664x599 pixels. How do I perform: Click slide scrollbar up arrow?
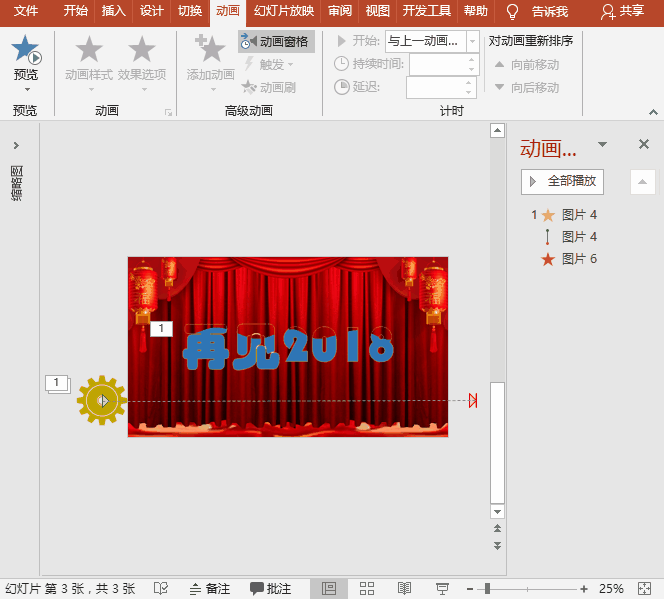click(497, 131)
